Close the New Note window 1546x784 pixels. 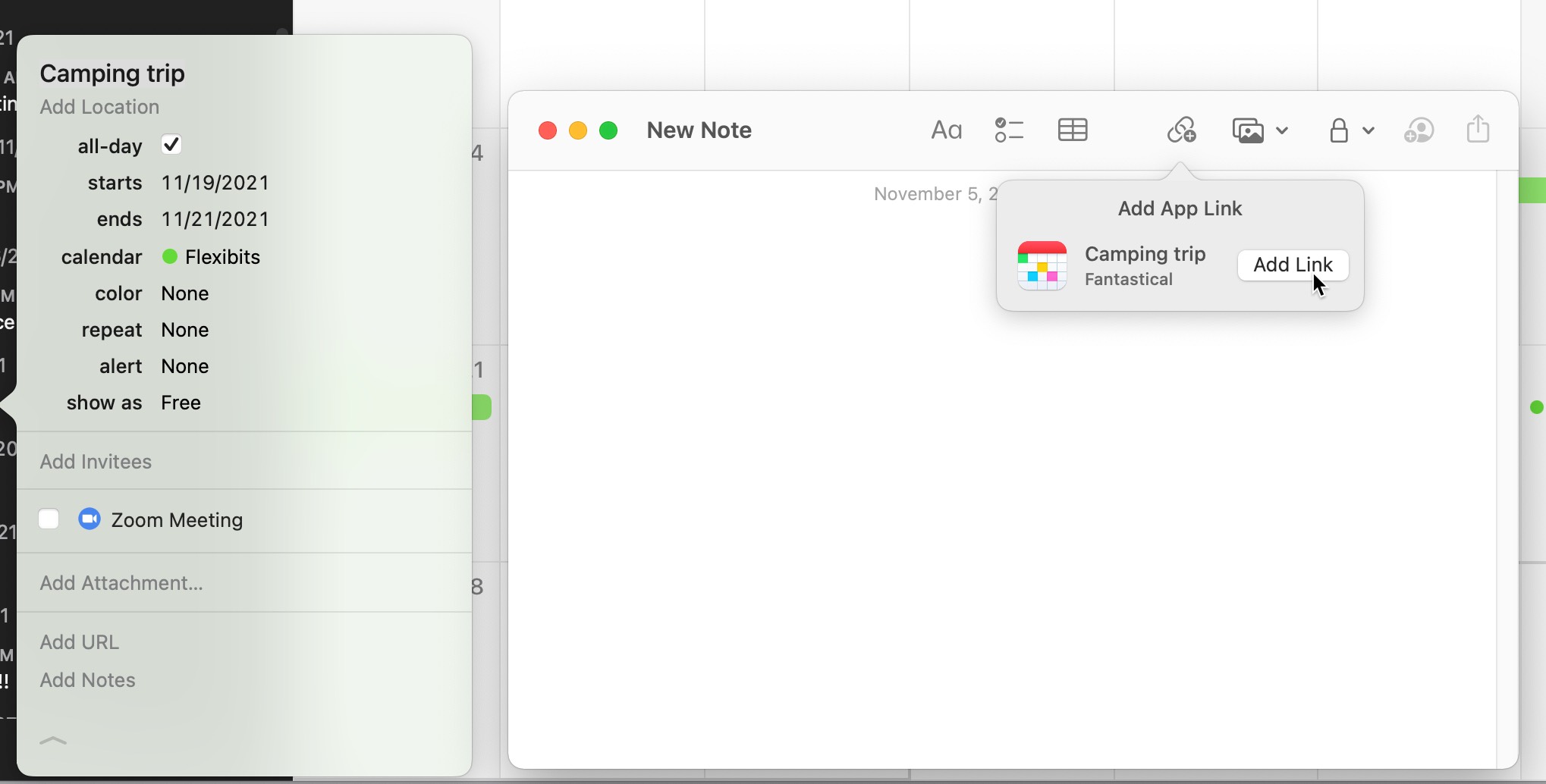(548, 130)
